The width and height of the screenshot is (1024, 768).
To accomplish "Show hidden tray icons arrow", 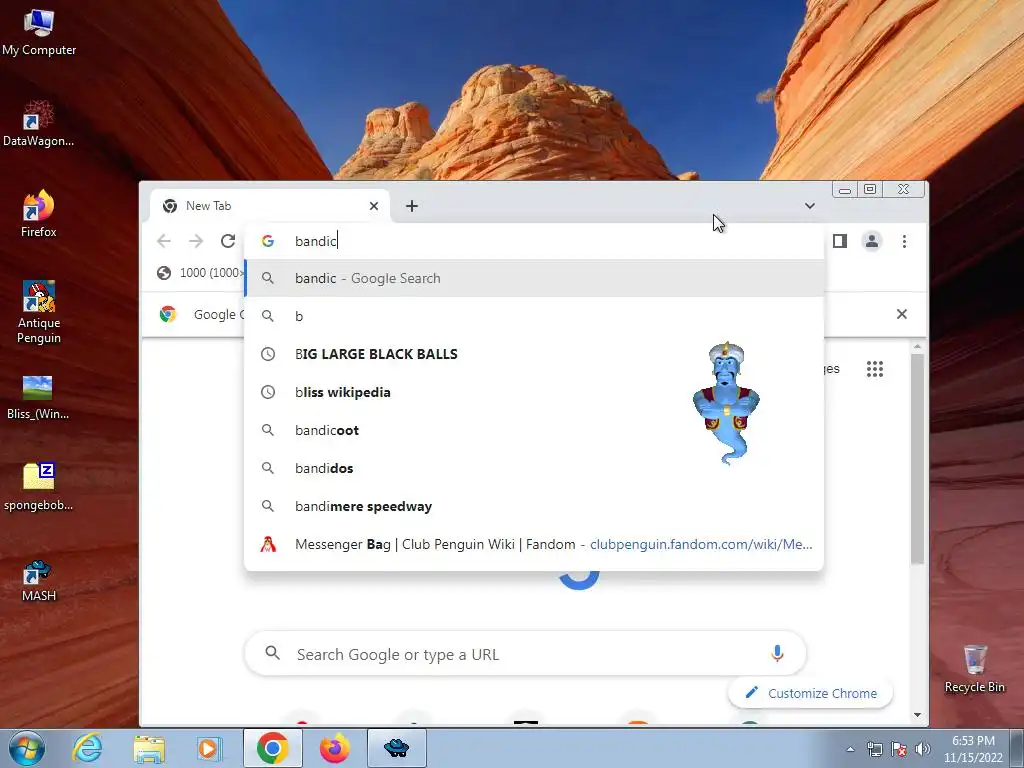I will (850, 749).
